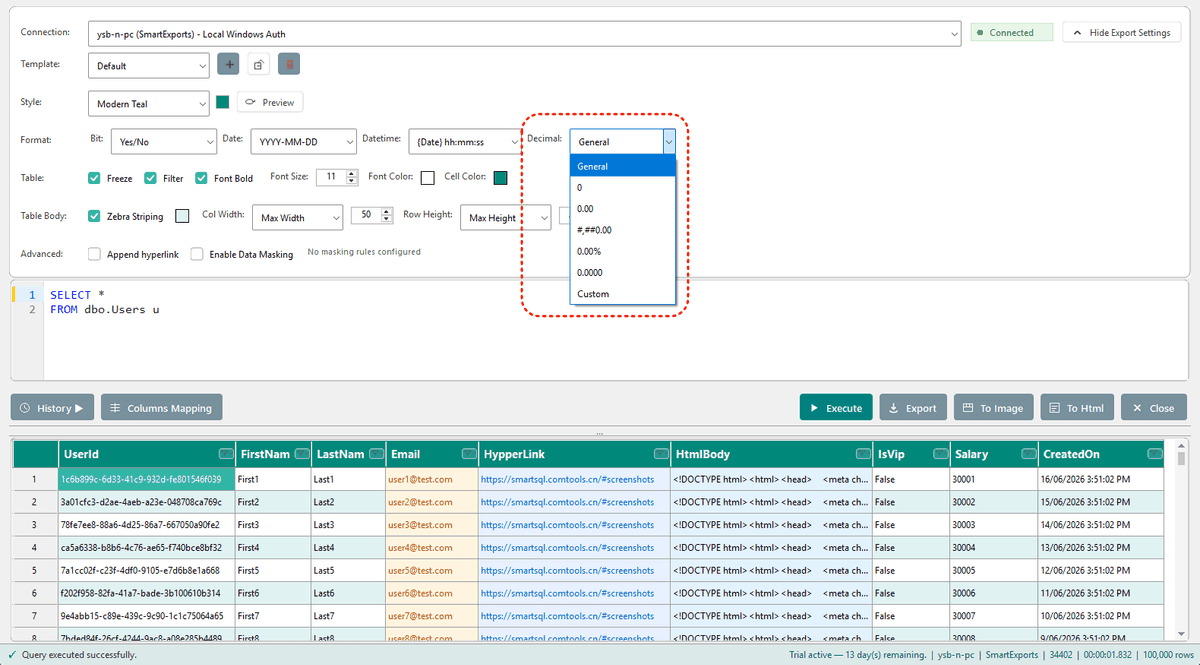Add a new template with plus icon
1200x665 pixels.
(229, 65)
